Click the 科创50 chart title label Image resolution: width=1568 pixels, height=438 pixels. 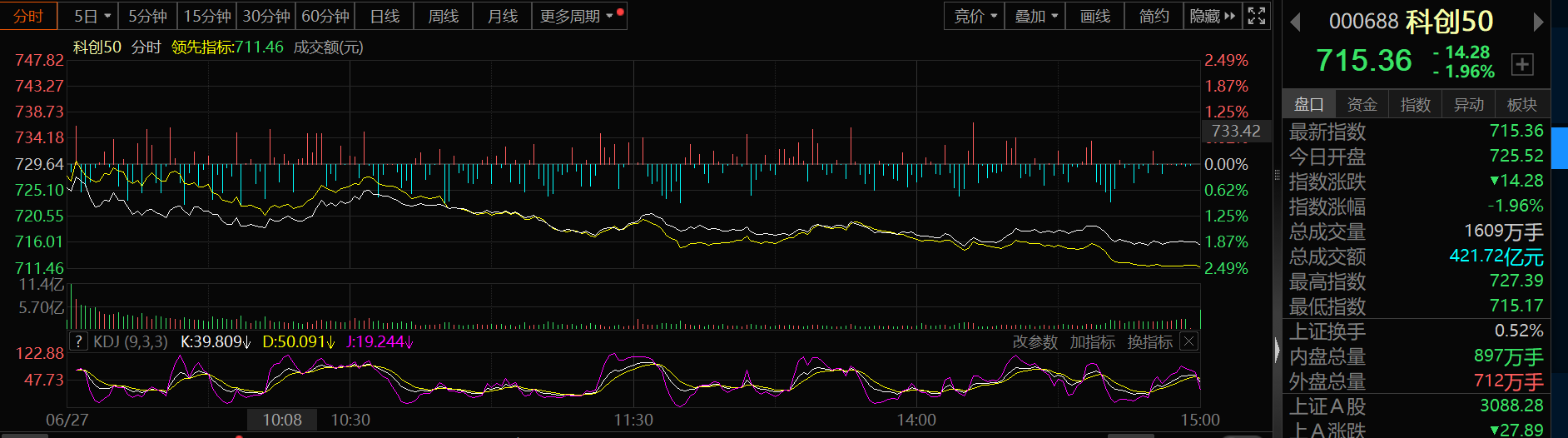click(x=97, y=47)
